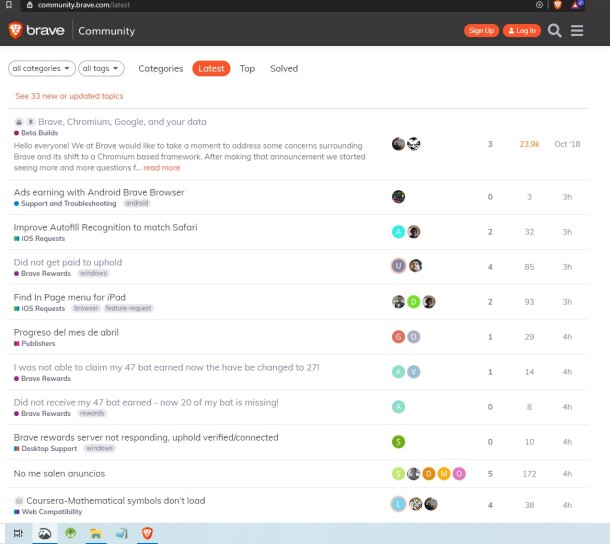Switch to the Categories tab
The height and width of the screenshot is (544, 610).
click(161, 68)
